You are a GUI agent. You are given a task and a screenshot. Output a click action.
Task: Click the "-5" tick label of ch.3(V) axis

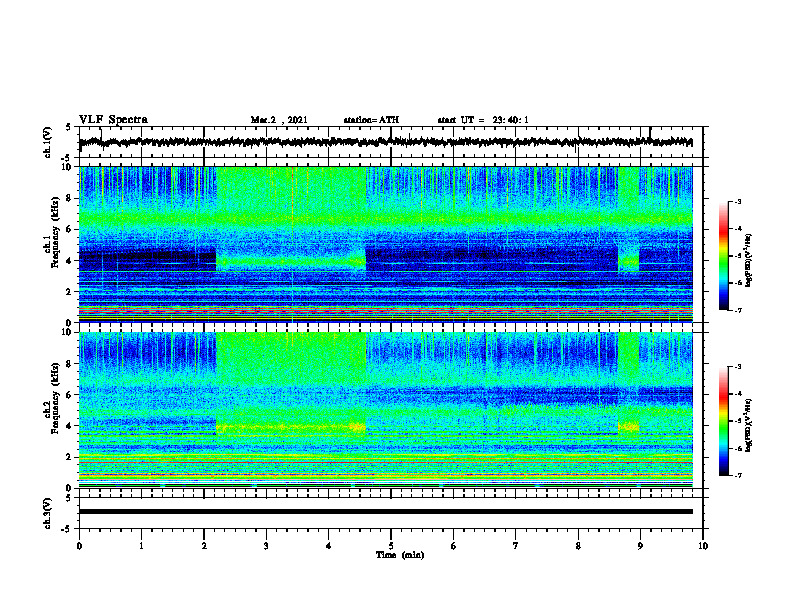point(67,529)
